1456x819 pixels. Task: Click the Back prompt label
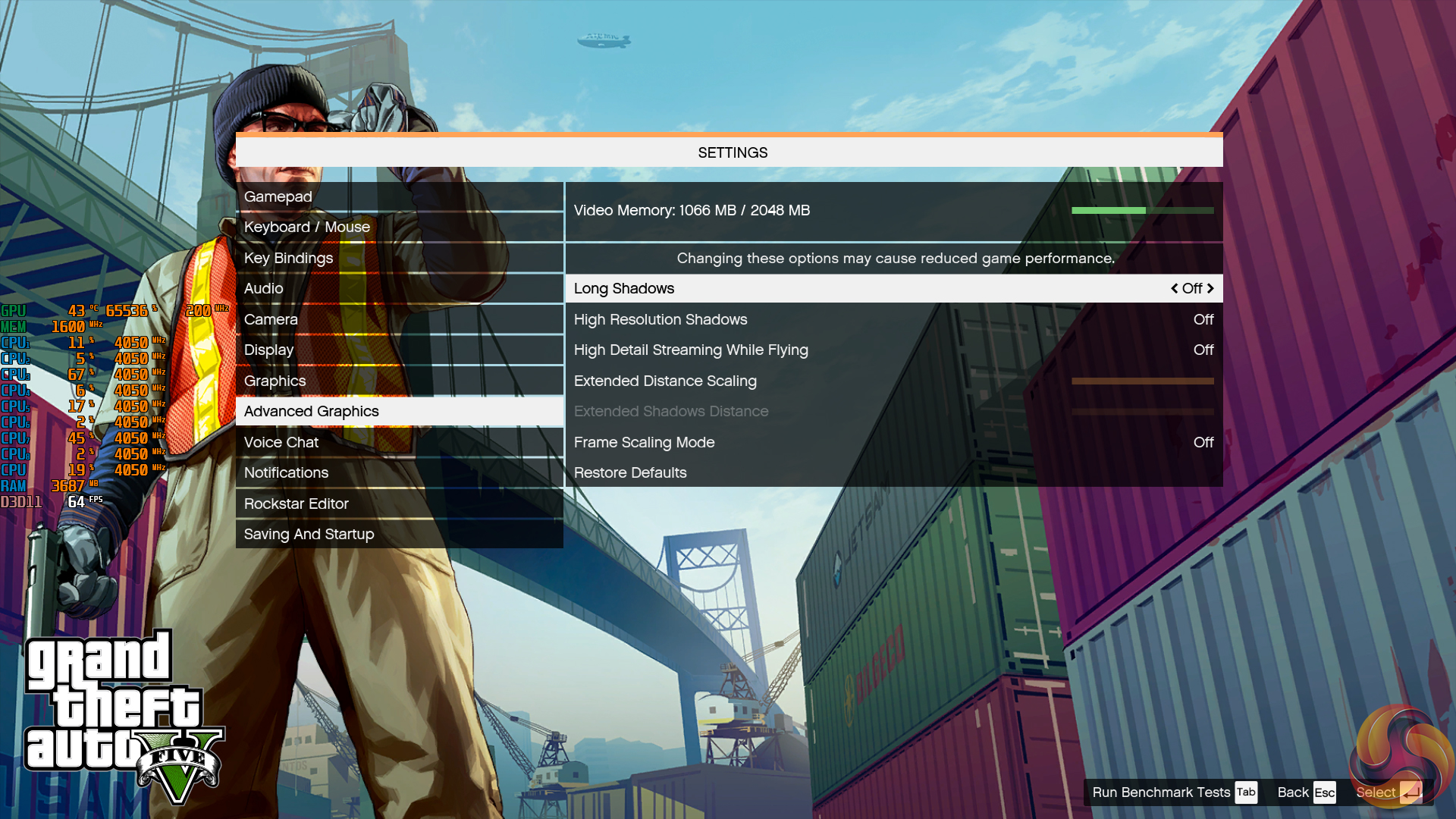1292,792
